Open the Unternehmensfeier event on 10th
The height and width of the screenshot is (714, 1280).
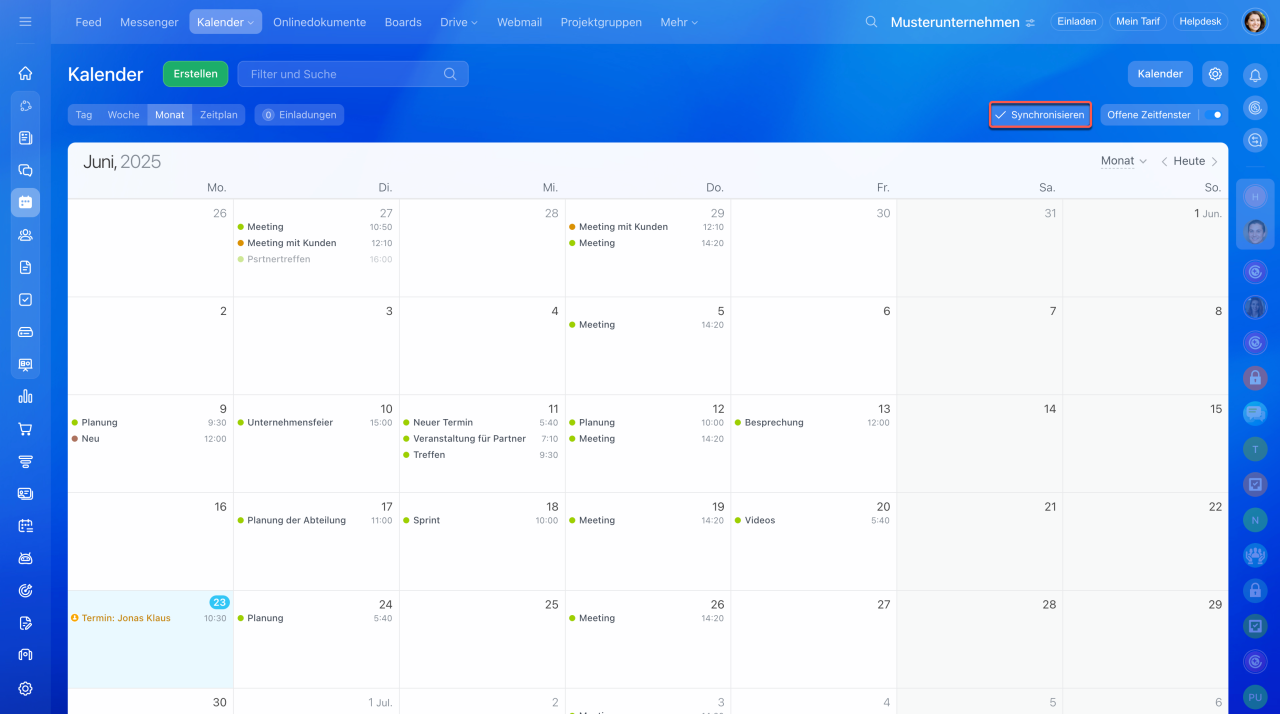tap(316, 423)
